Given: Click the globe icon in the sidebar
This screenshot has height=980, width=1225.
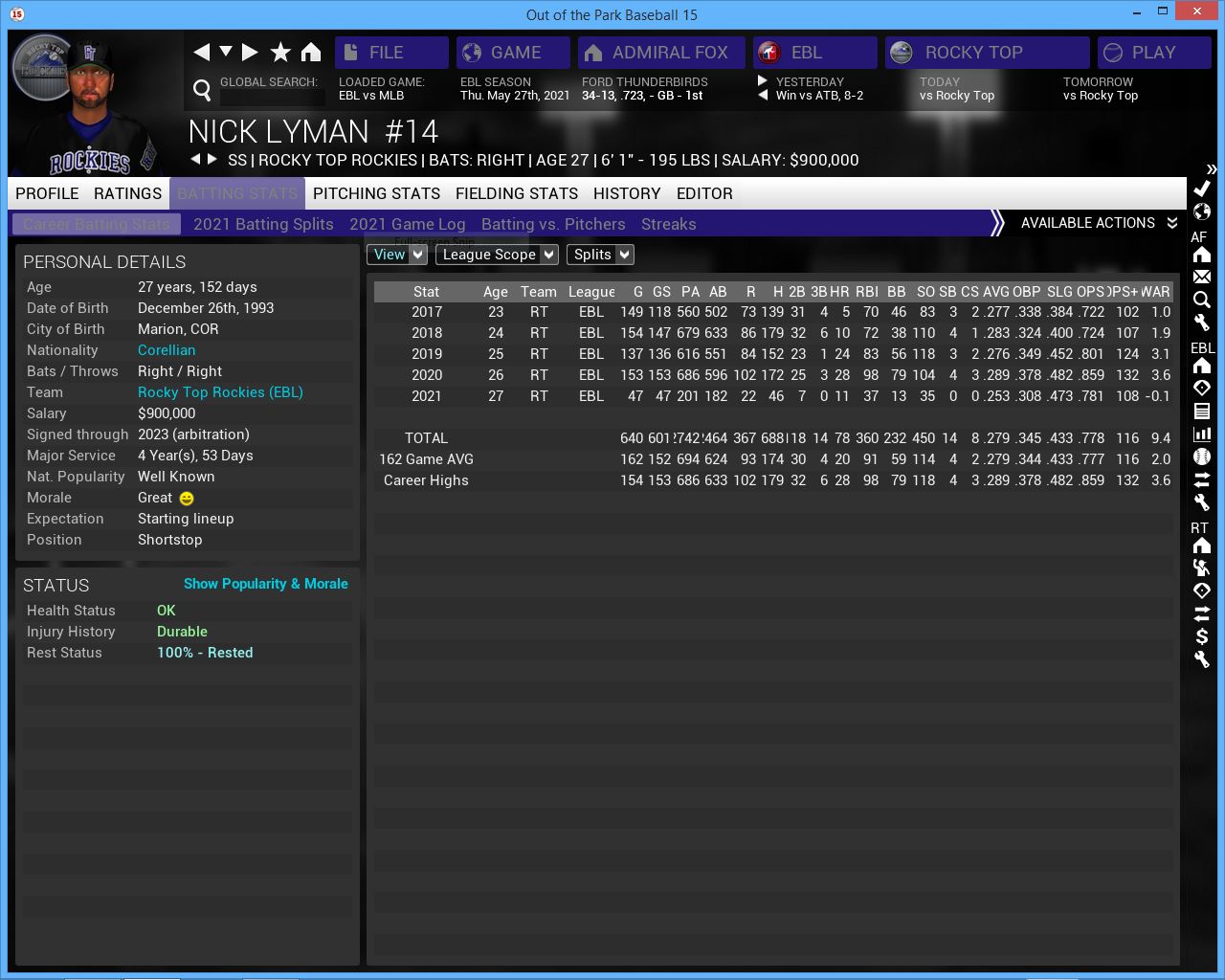Looking at the screenshot, I should (1202, 212).
